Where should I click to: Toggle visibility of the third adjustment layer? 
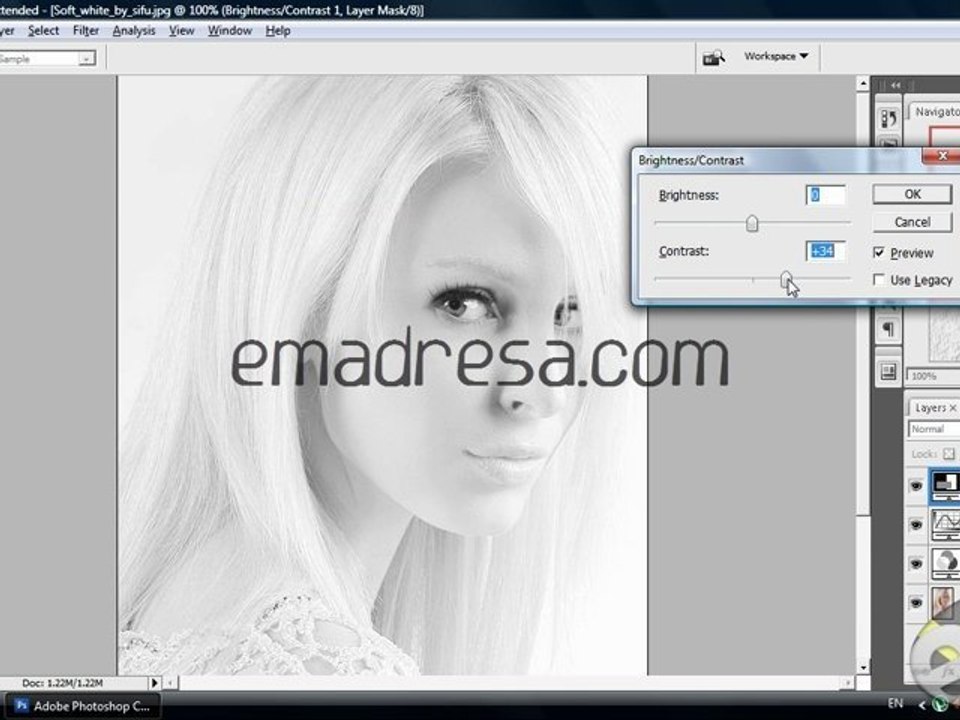(916, 563)
